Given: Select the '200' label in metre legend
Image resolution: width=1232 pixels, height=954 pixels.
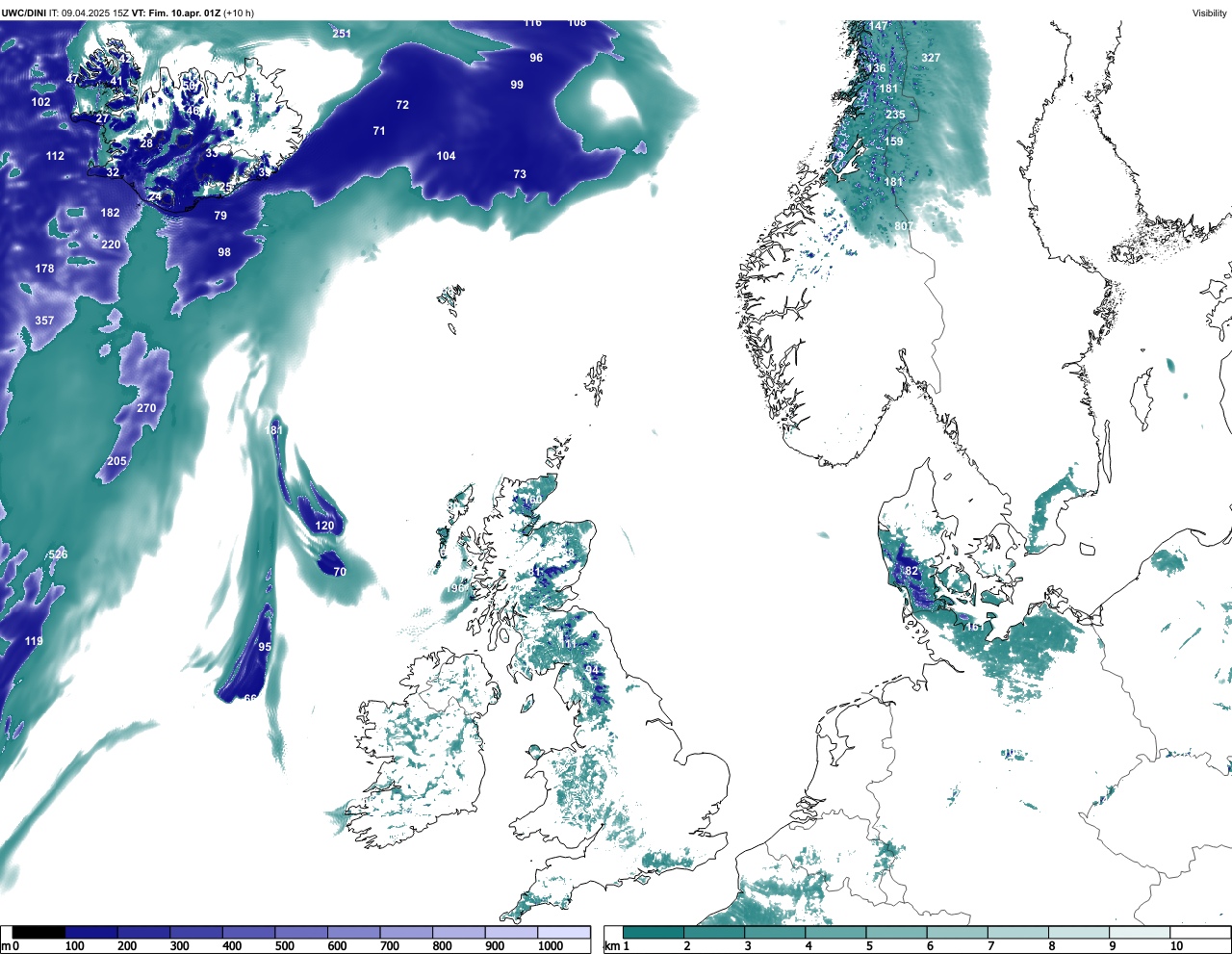Looking at the screenshot, I should (127, 946).
